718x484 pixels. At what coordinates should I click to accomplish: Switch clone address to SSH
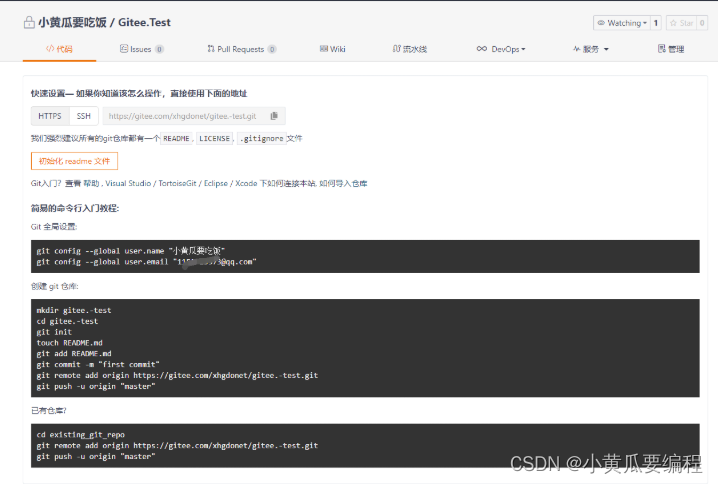(83, 116)
